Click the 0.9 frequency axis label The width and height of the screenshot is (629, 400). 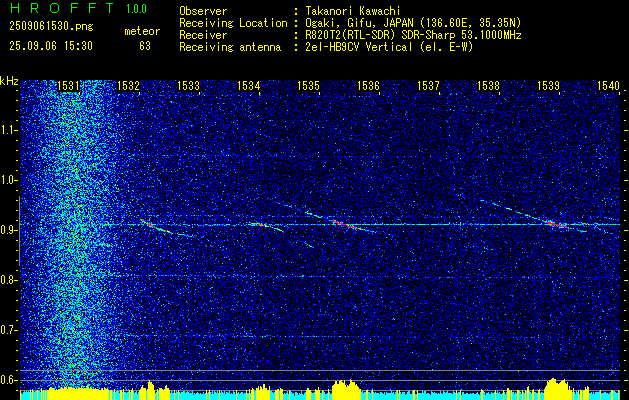(8, 230)
